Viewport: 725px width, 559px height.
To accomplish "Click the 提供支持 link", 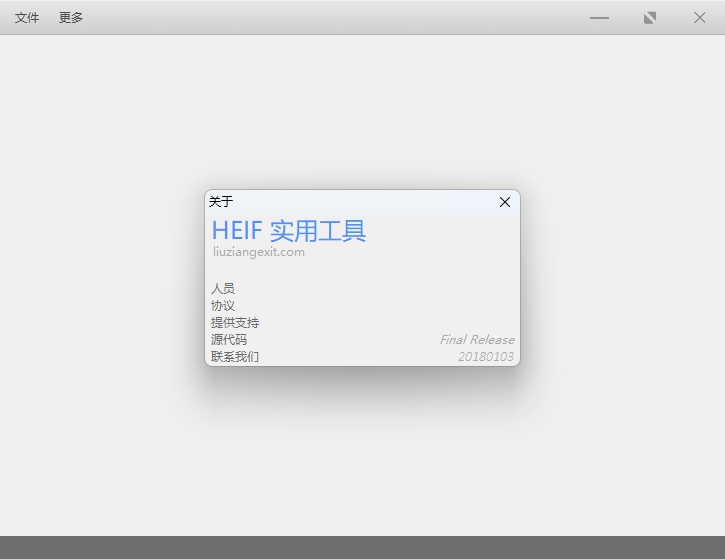I will tap(235, 323).
